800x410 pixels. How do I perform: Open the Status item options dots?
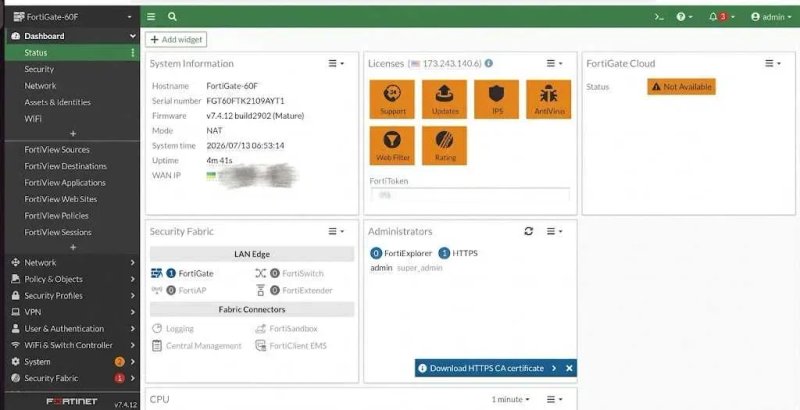[x=133, y=53]
